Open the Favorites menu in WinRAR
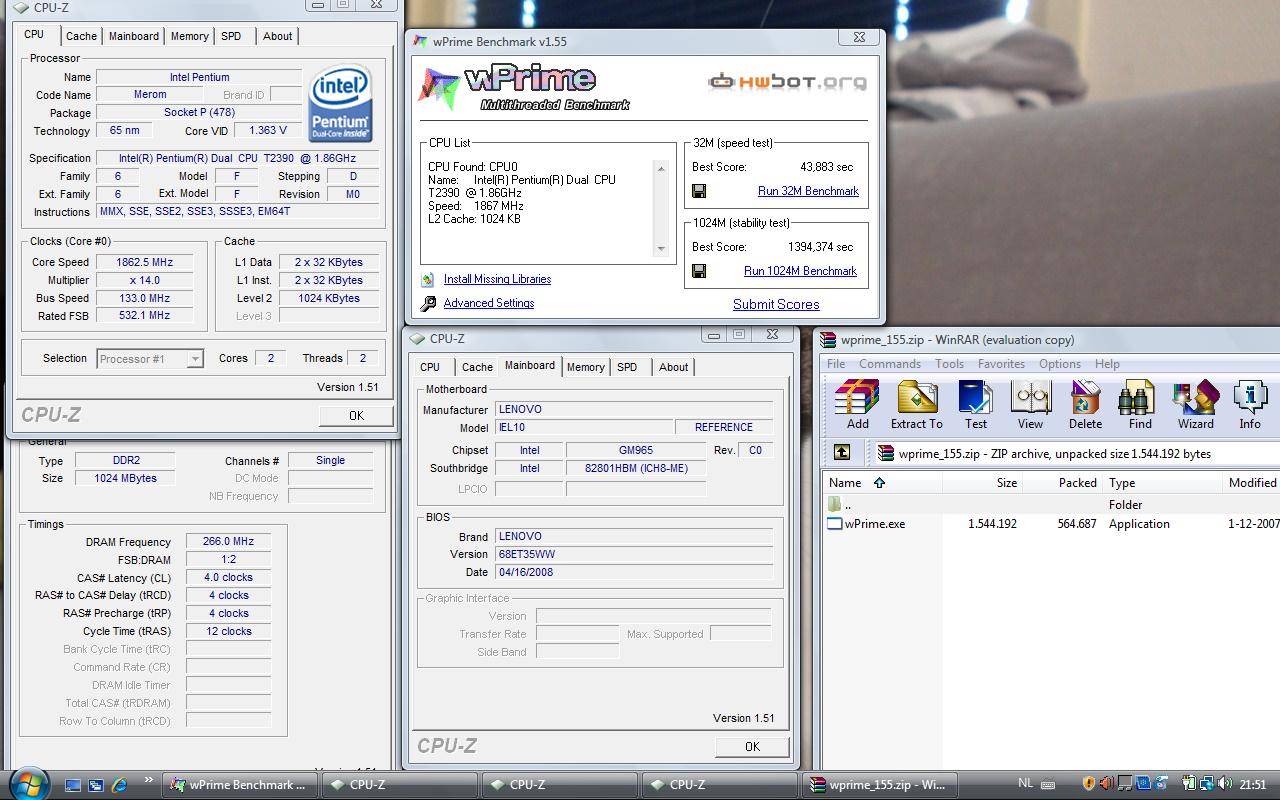 1001,364
